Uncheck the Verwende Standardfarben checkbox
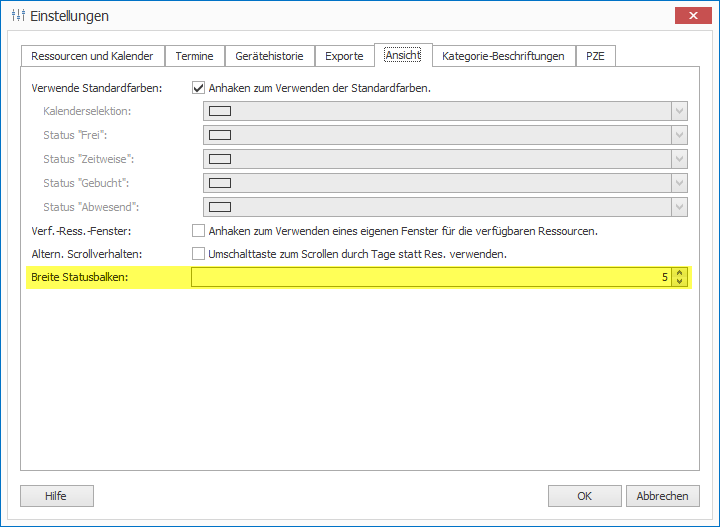This screenshot has height=527, width=720. [x=198, y=88]
